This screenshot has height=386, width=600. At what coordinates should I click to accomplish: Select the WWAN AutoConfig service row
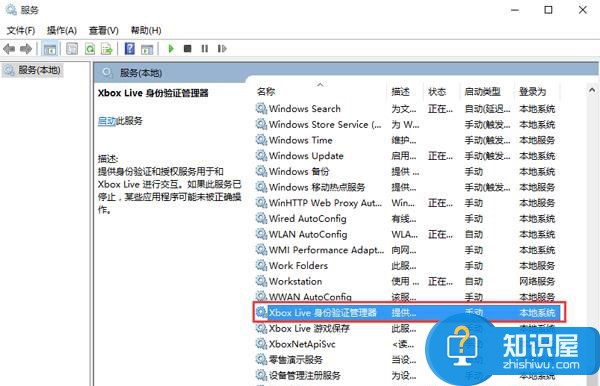pyautogui.click(x=407, y=296)
